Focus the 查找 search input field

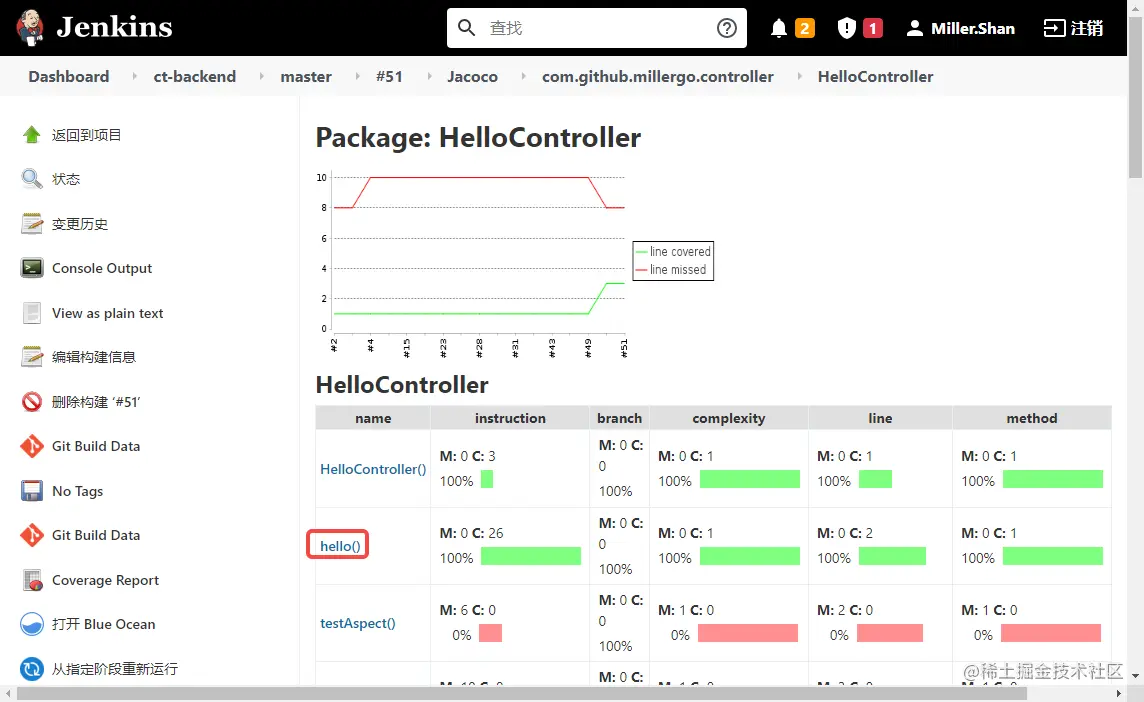(597, 28)
